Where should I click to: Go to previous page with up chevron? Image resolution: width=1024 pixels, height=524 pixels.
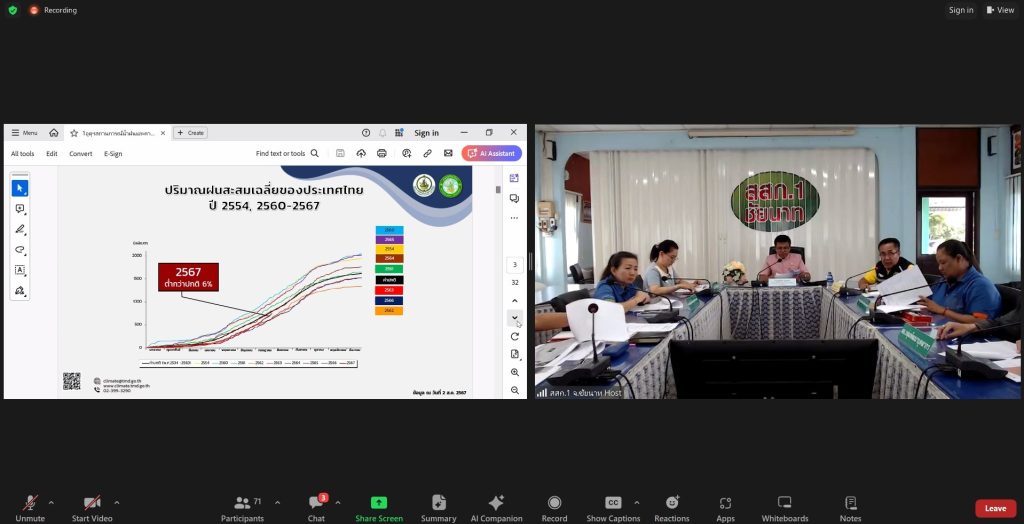pyautogui.click(x=515, y=301)
